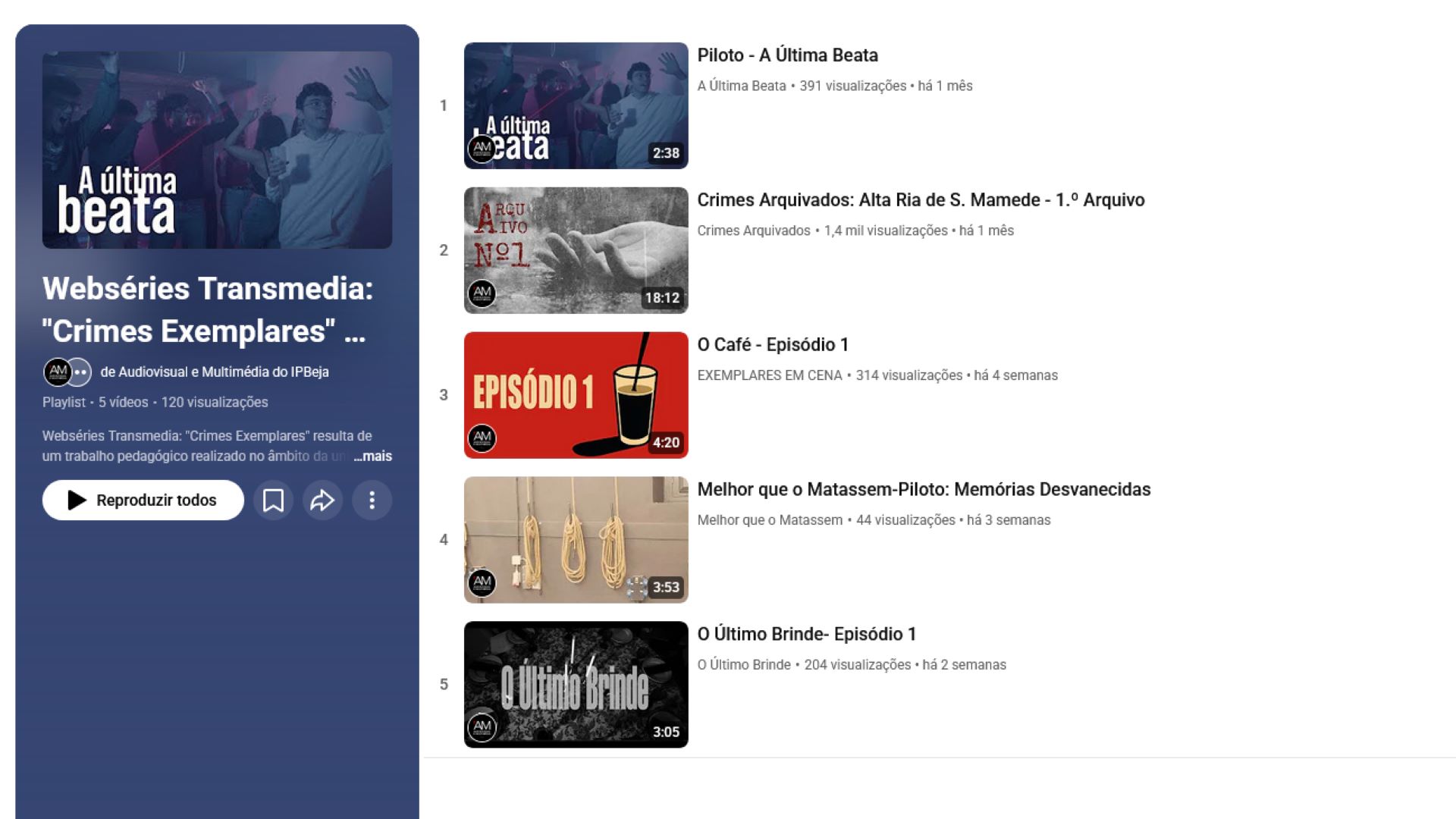1456x819 pixels.
Task: Share the playlist via arrow icon
Action: click(x=322, y=500)
